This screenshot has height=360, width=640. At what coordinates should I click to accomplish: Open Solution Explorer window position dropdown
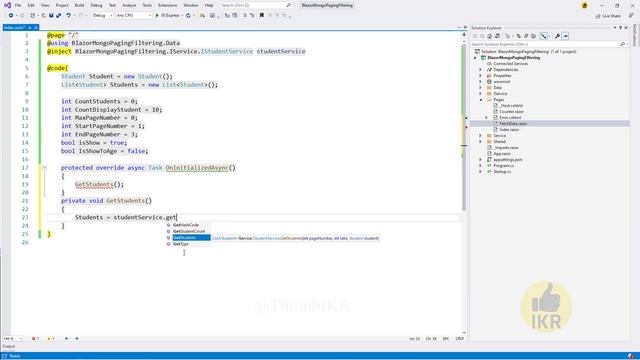(615, 28)
